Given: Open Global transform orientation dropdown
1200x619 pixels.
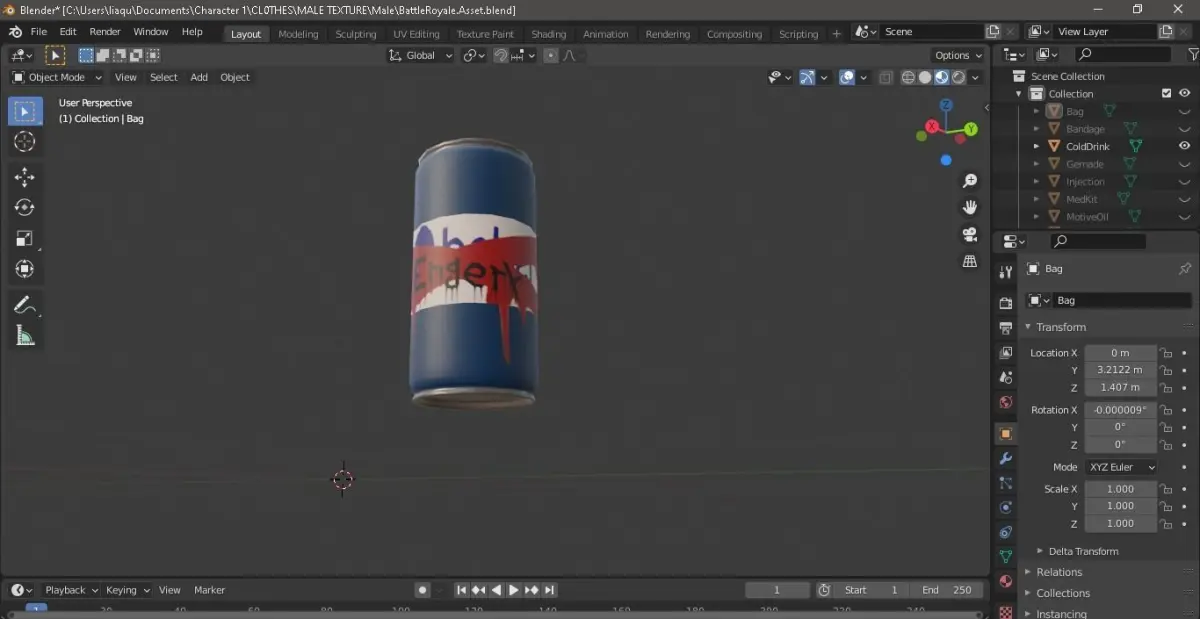Looking at the screenshot, I should point(420,55).
